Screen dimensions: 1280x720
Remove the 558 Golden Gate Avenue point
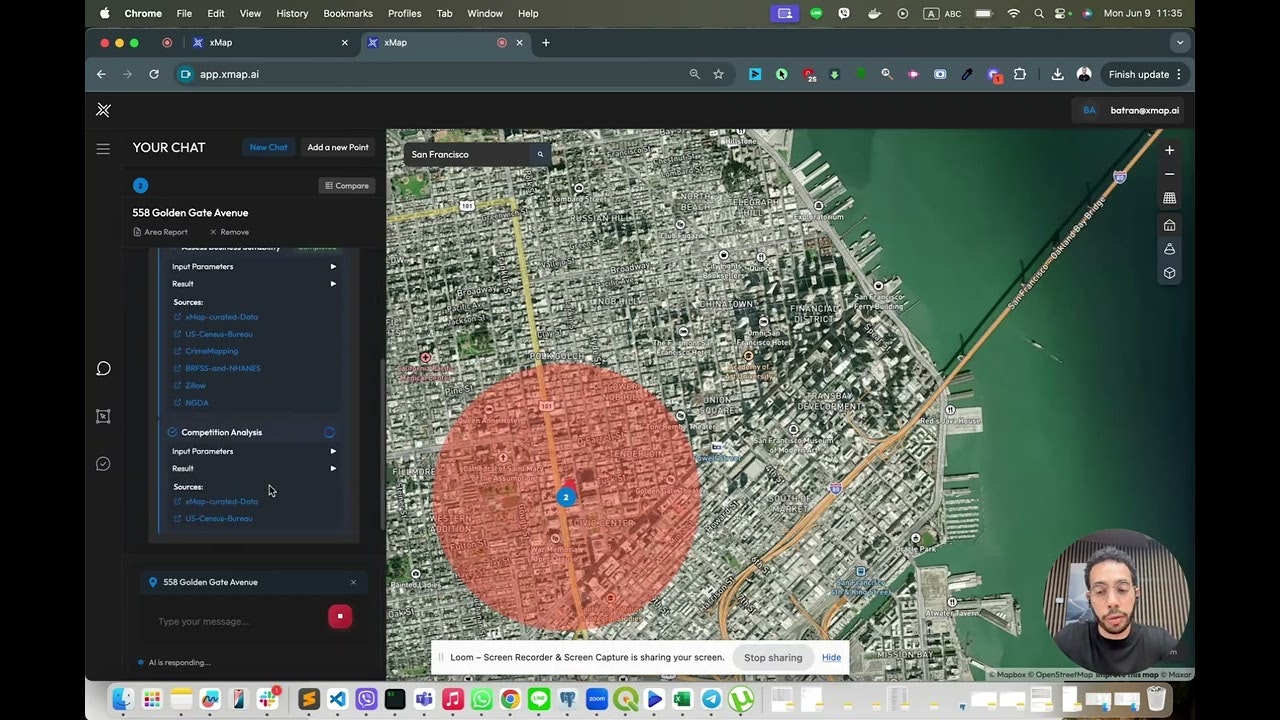tap(229, 232)
